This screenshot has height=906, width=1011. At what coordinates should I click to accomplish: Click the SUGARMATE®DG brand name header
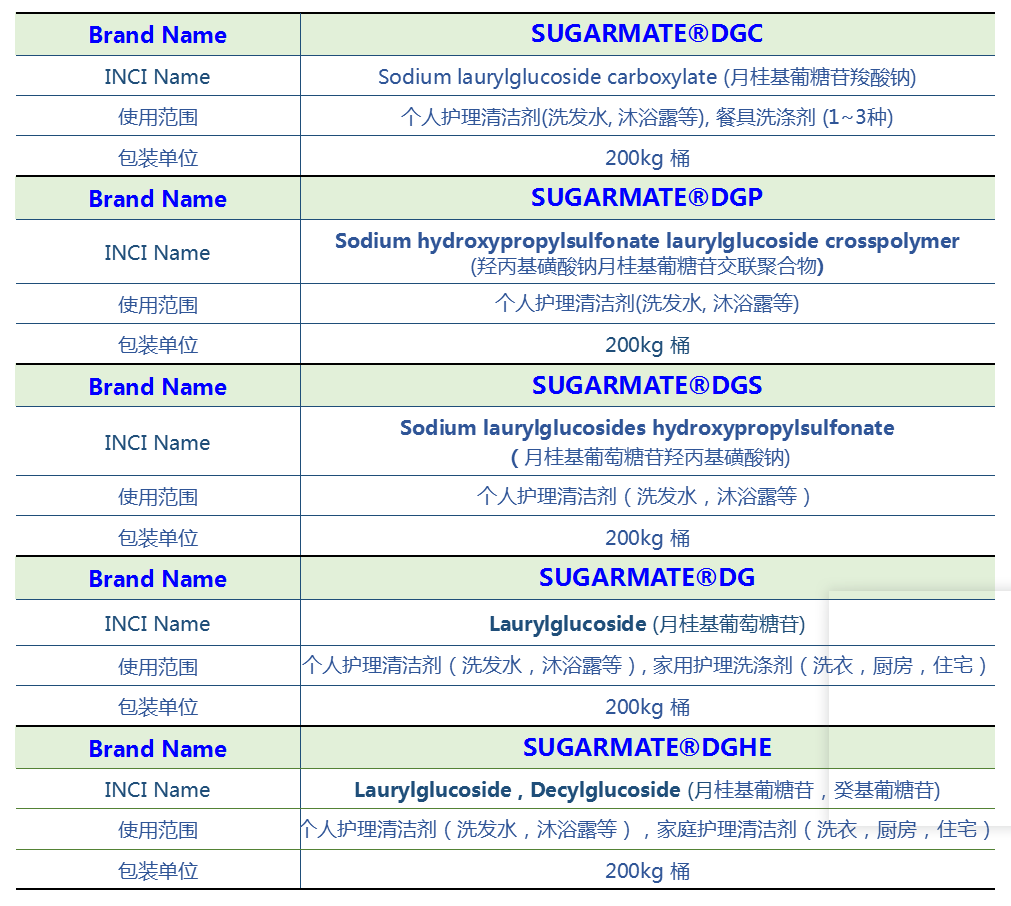pos(647,577)
